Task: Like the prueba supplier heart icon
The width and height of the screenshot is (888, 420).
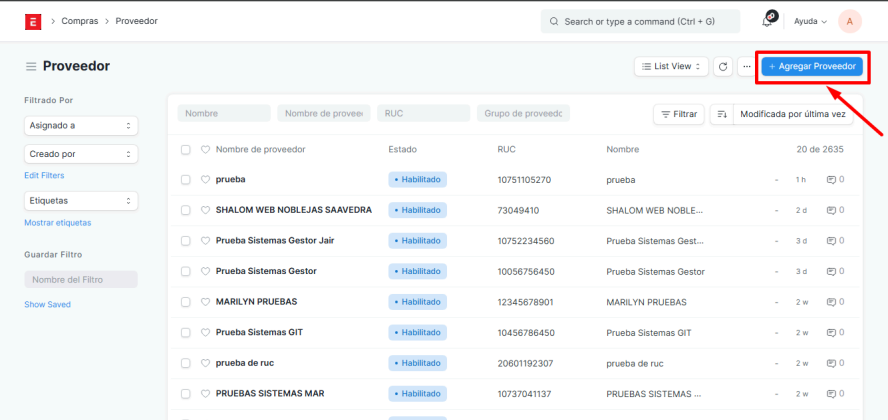Action: pyautogui.click(x=205, y=180)
